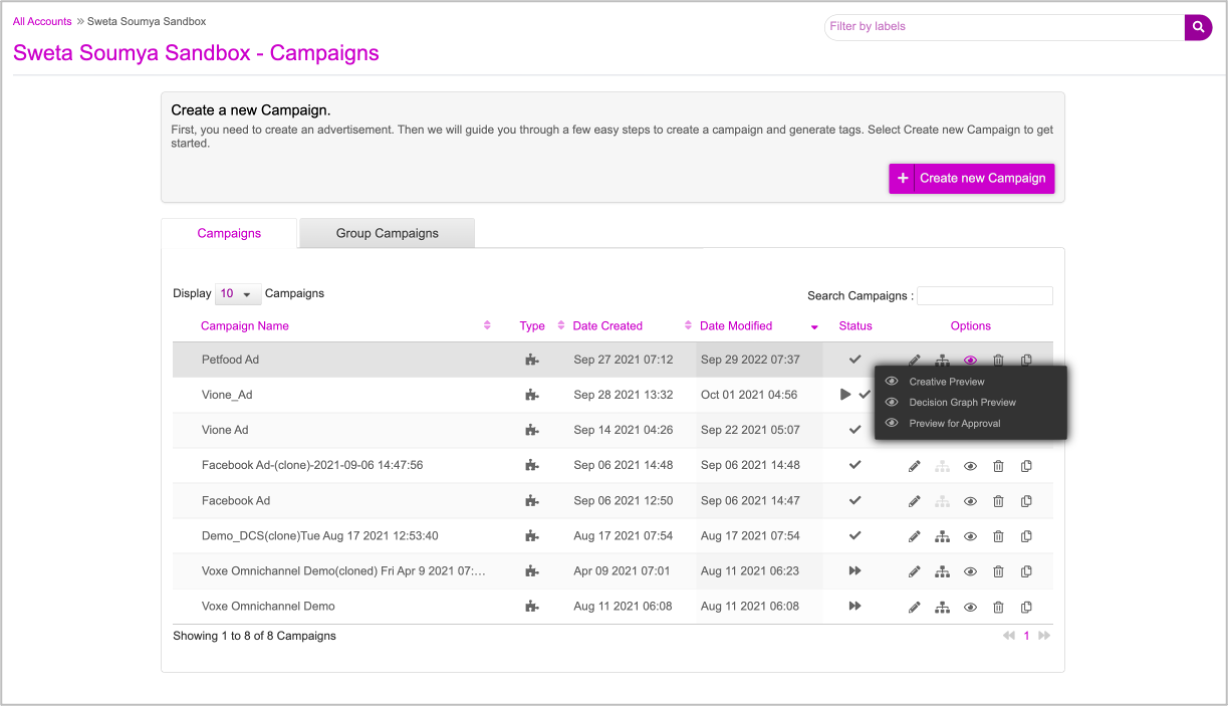Click the previous page arrows in pagination
This screenshot has height=706, width=1228.
tap(1009, 636)
